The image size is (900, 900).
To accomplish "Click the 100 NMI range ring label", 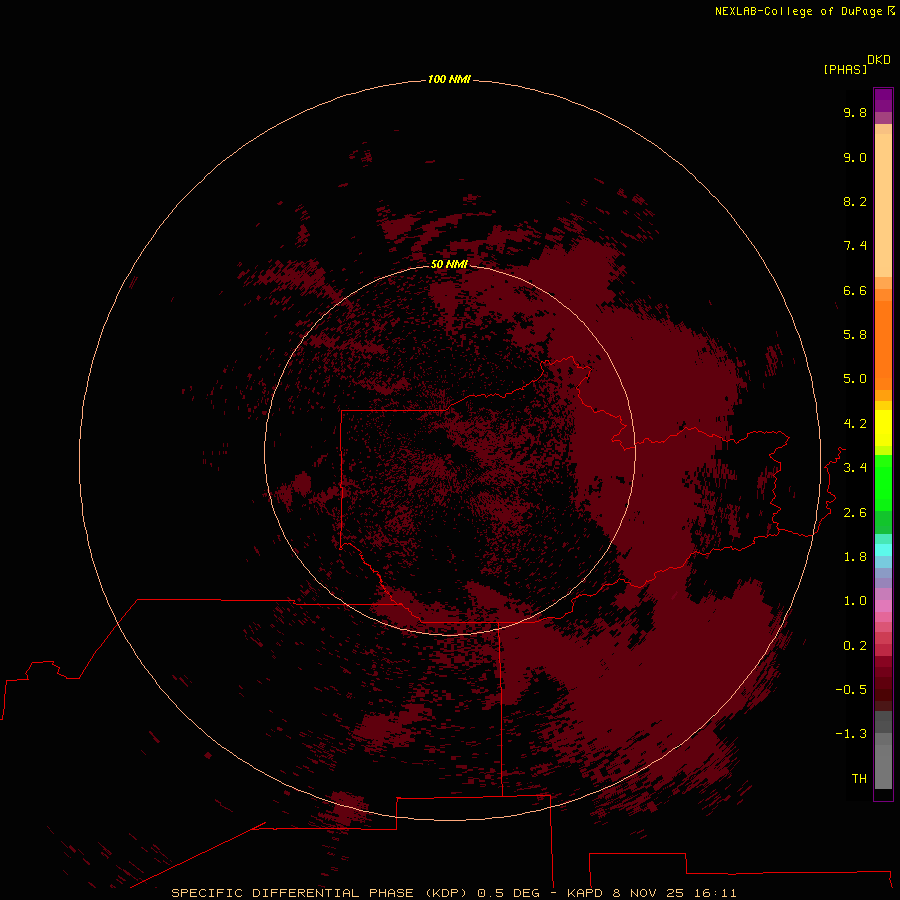I will 449,79.
